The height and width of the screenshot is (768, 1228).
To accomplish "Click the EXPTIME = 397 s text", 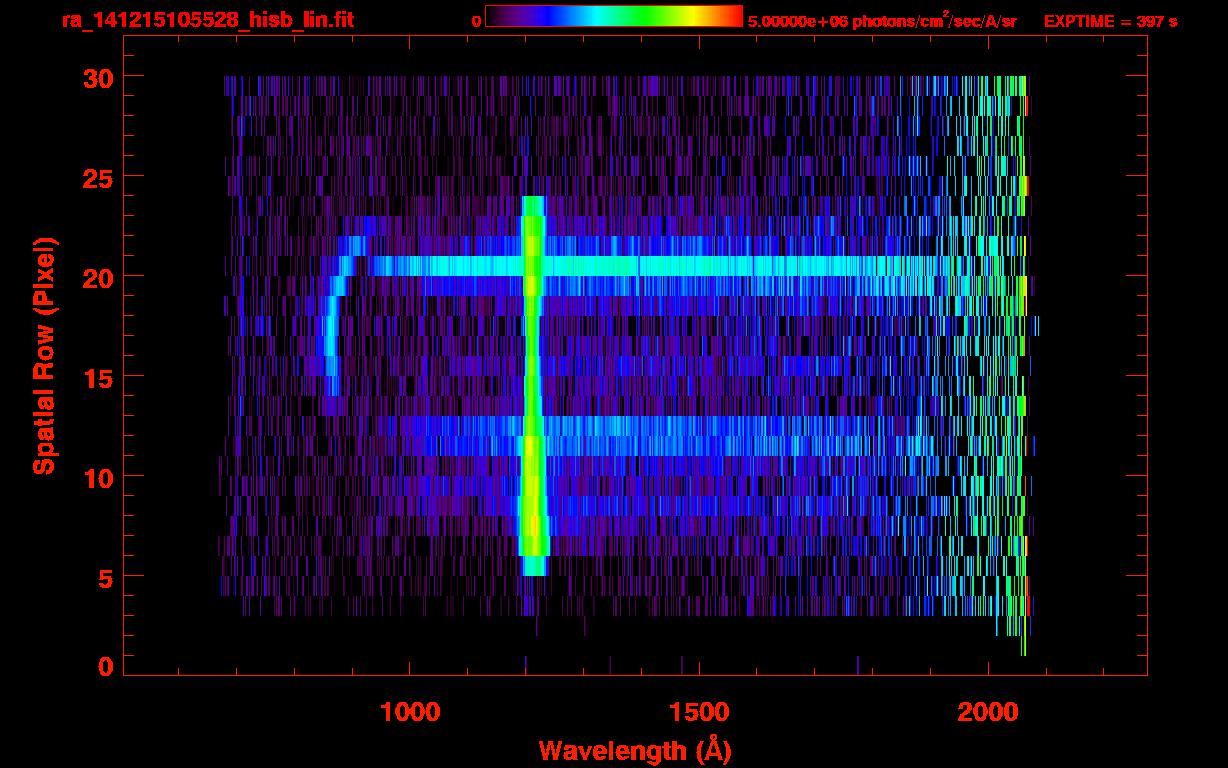I will (1110, 21).
